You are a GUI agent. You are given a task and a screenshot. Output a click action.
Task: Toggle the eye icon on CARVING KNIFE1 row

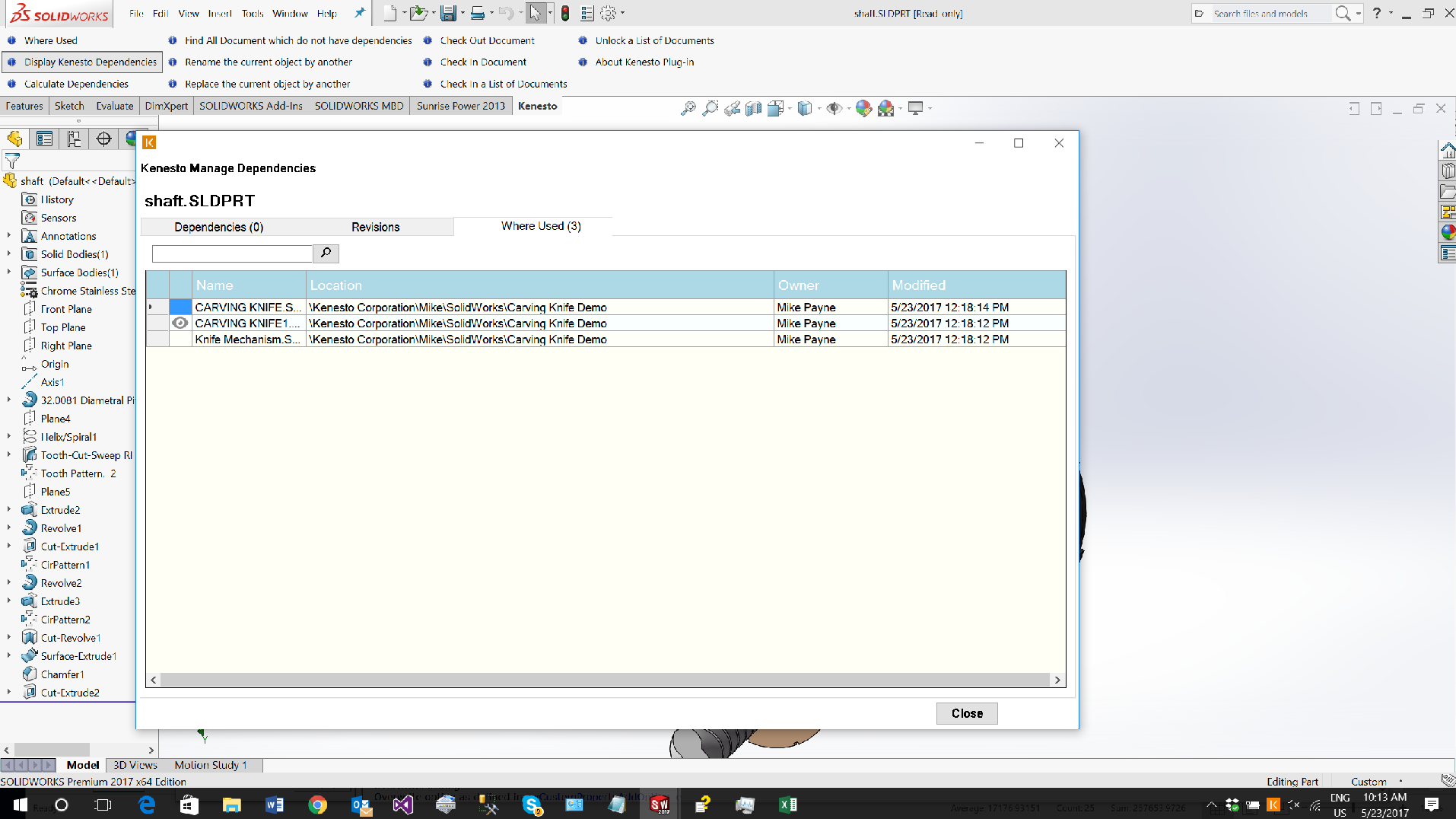pyautogui.click(x=180, y=323)
